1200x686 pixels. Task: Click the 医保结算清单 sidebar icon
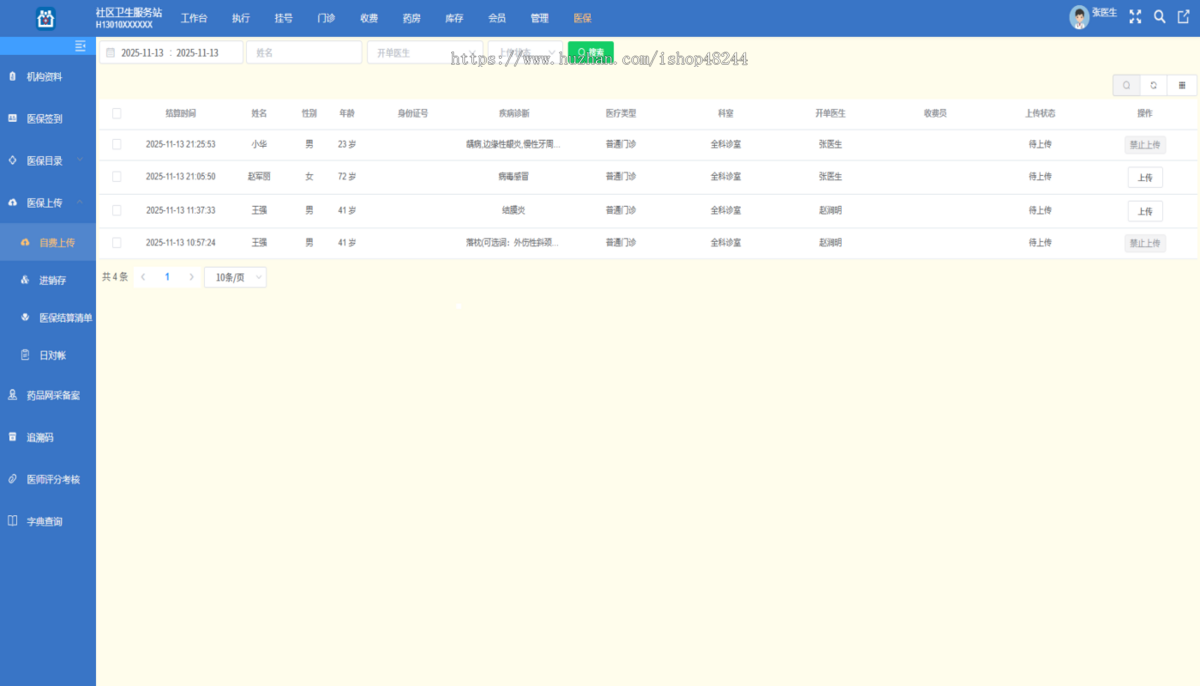25,317
